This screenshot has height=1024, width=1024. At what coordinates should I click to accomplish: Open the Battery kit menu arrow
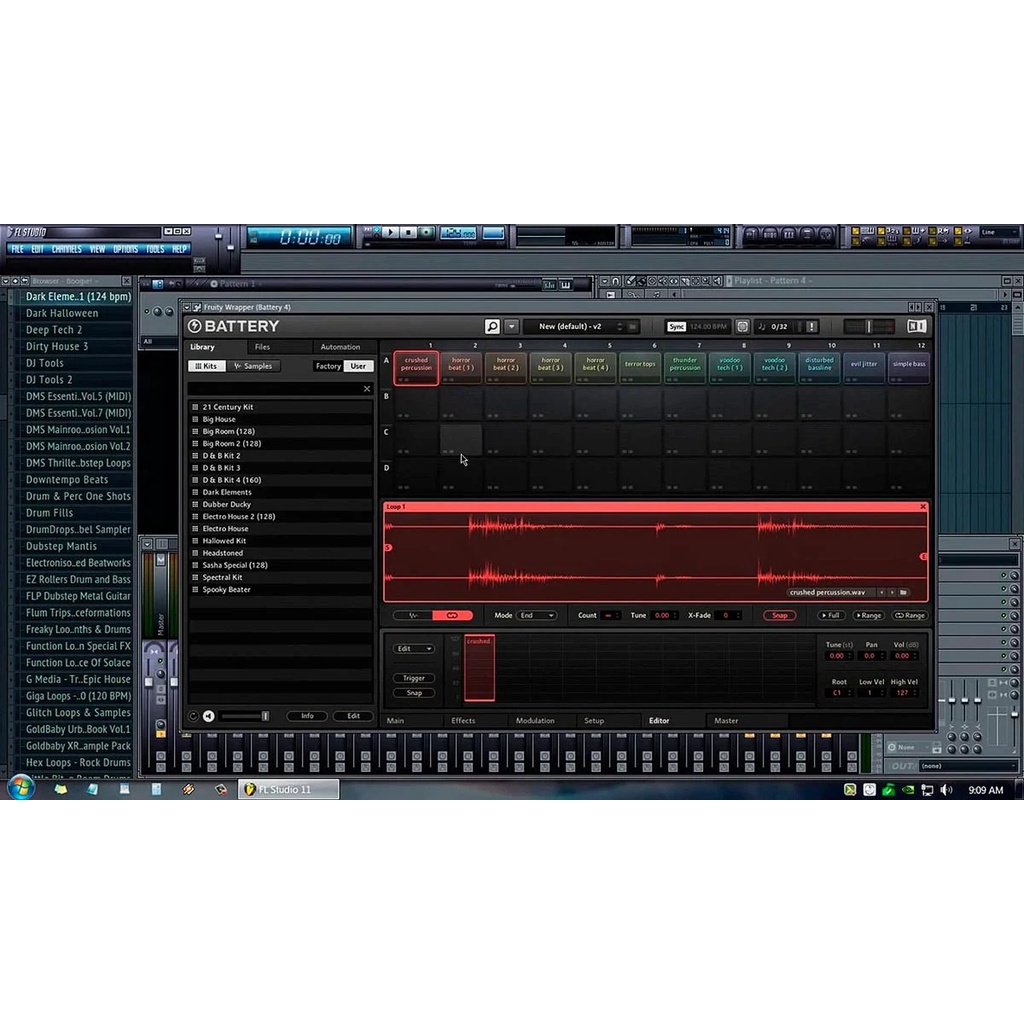click(511, 326)
